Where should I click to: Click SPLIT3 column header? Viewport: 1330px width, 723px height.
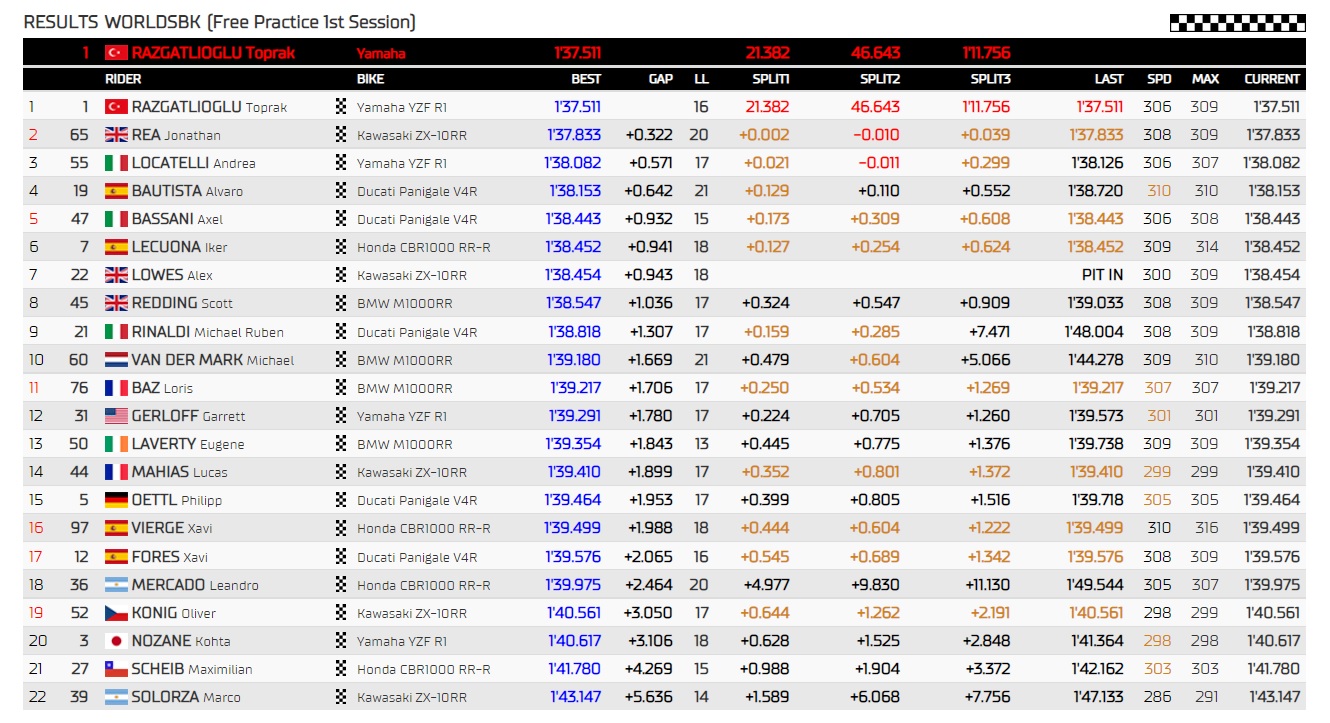(990, 78)
